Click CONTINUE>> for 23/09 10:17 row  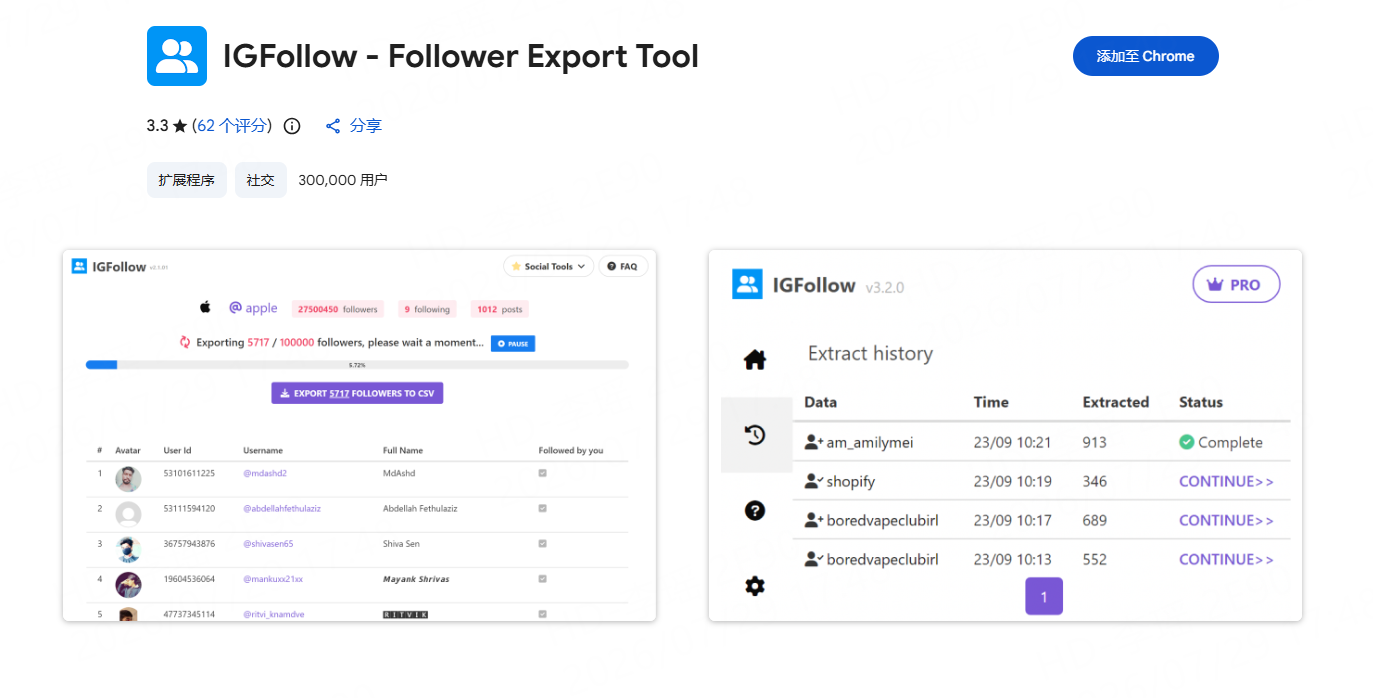coord(1226,520)
